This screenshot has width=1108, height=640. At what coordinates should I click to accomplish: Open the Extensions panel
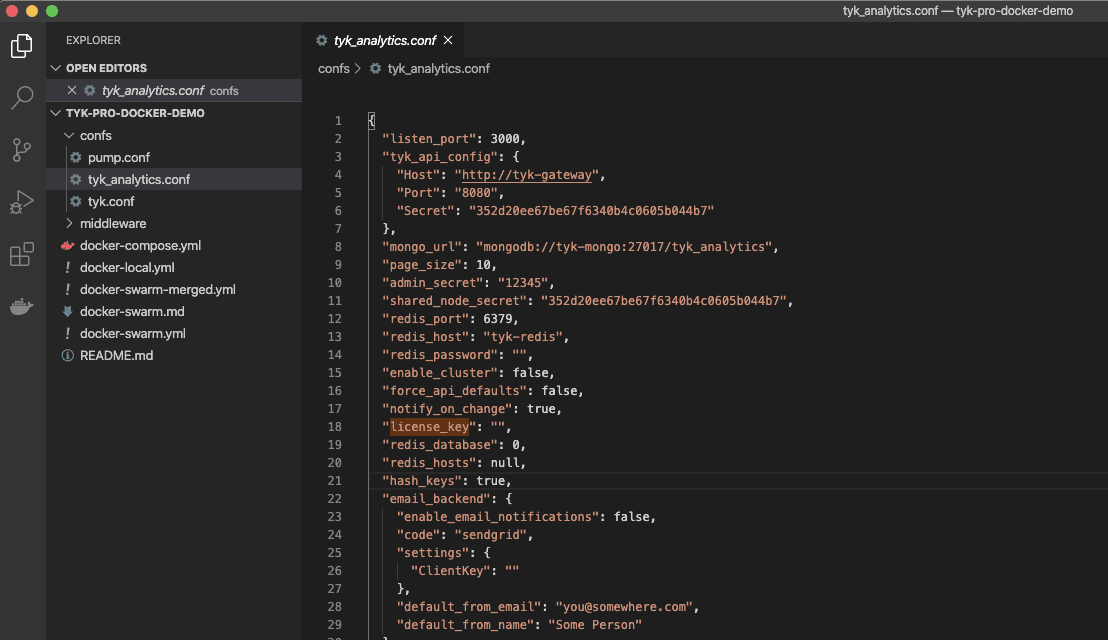tap(20, 254)
